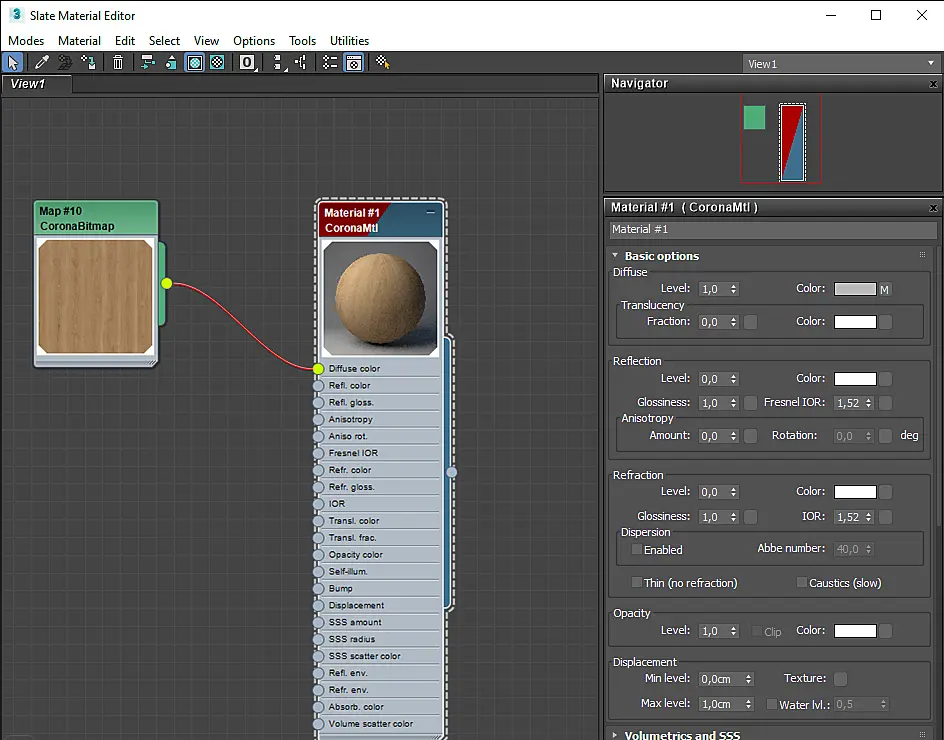
Task: Adjust Fresnel IOR spinner arrows
Action: [869, 403]
